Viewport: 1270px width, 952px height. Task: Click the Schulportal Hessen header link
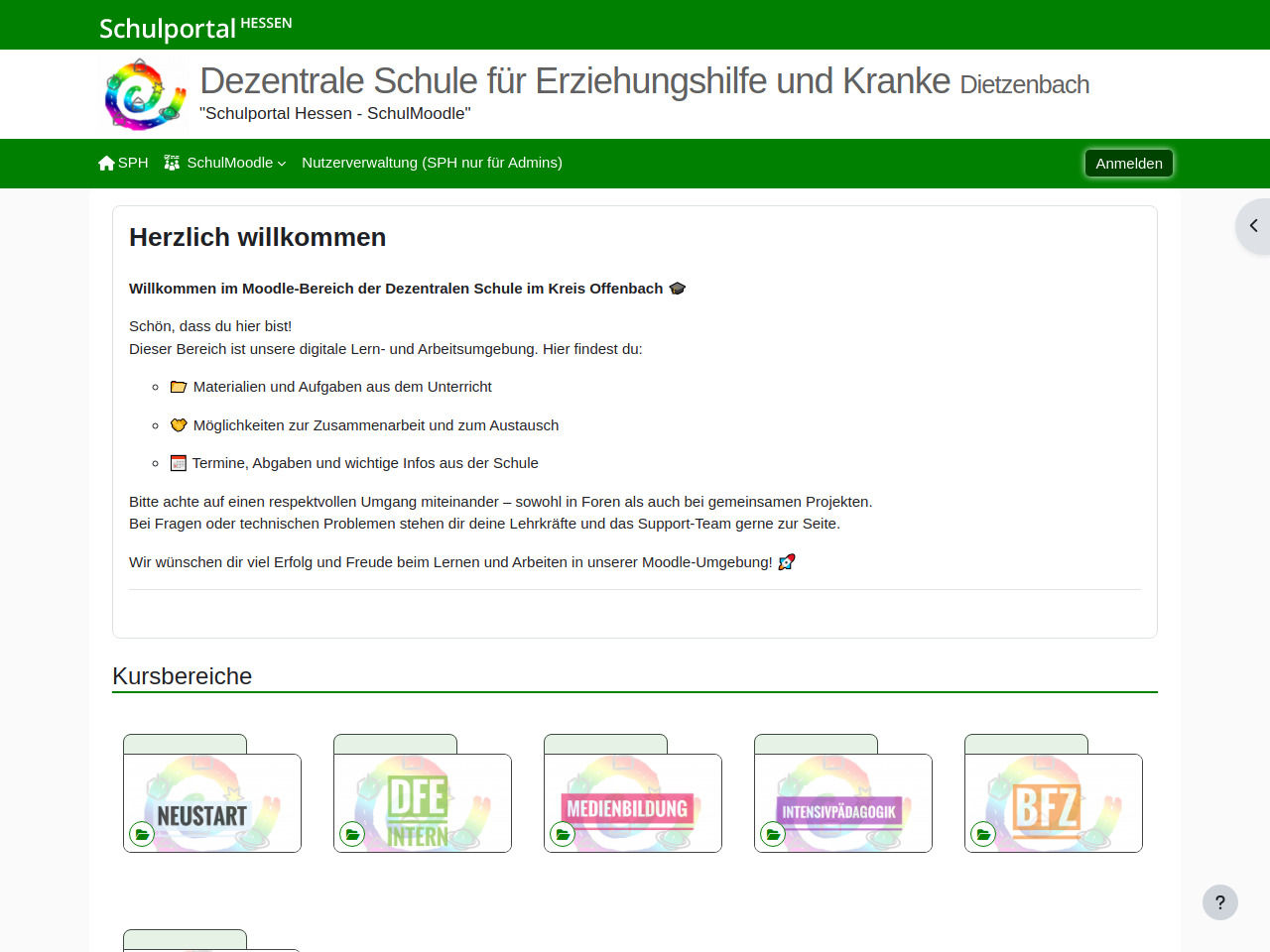click(x=195, y=27)
